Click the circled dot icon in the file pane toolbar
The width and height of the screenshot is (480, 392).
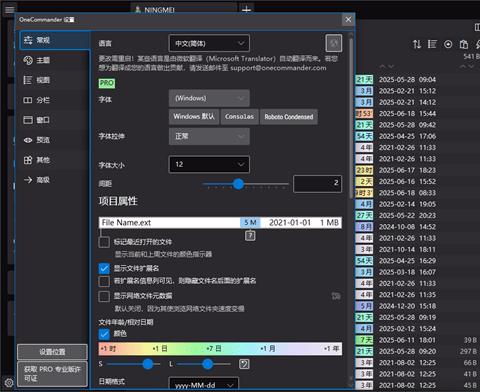(x=448, y=44)
